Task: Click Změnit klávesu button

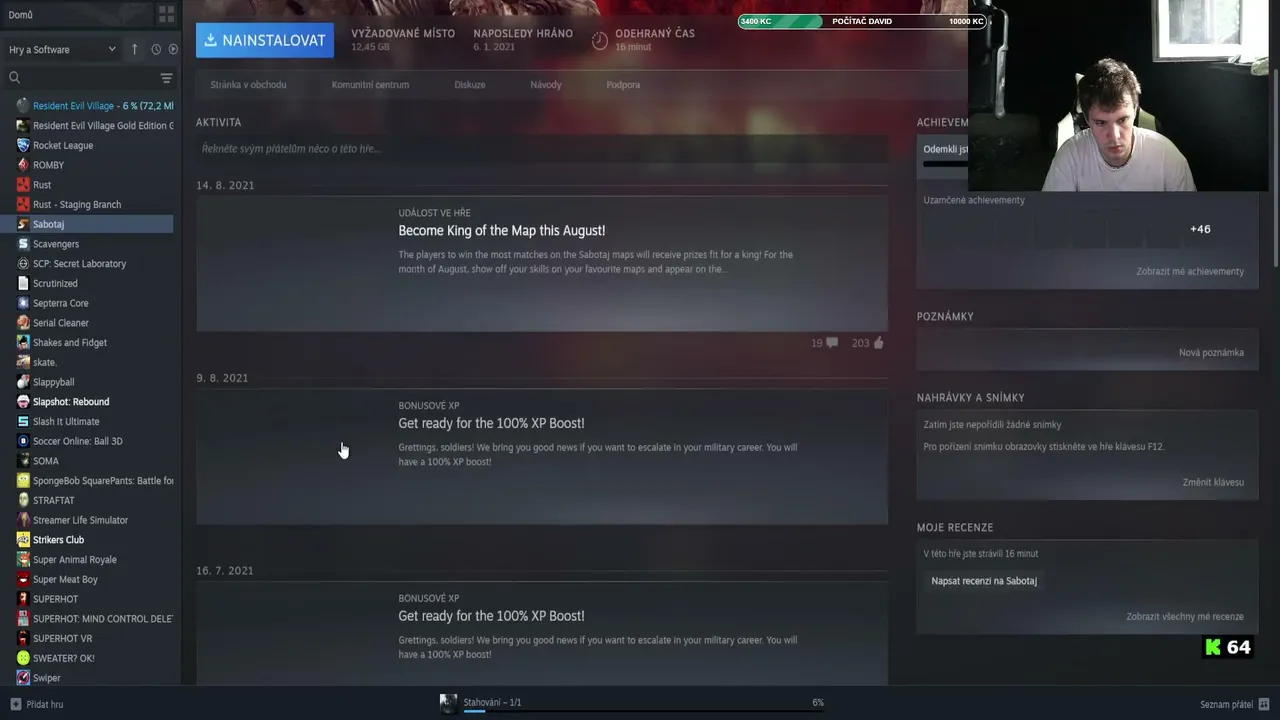Action: (1213, 483)
